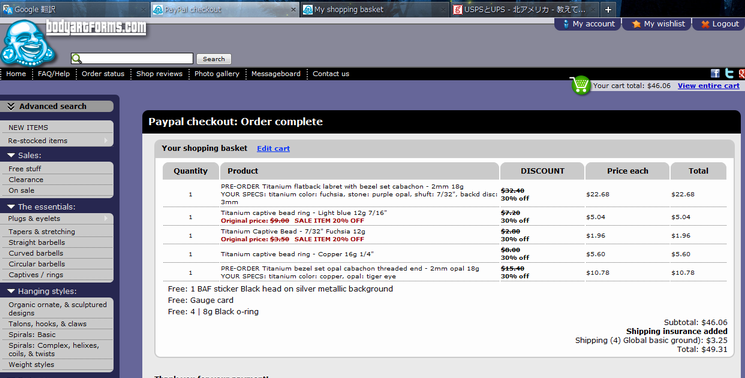
Task: Open the Plugs & eyelets submenu arrow
Action: [106, 218]
